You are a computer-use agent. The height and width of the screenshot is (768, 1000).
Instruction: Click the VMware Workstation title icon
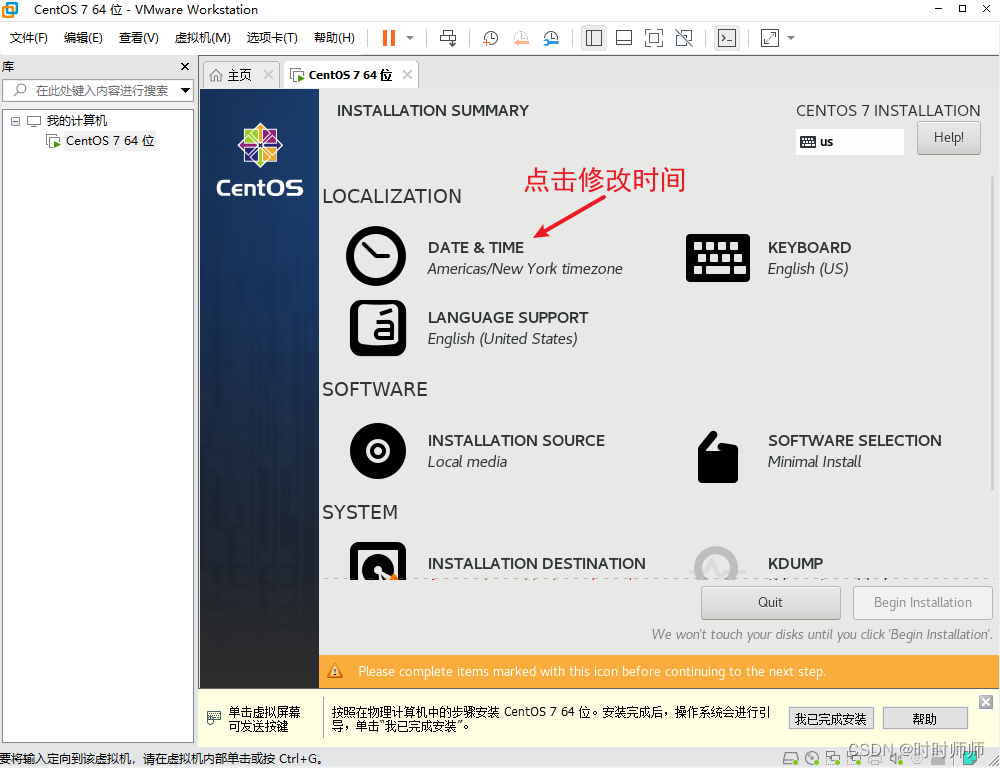(x=10, y=10)
